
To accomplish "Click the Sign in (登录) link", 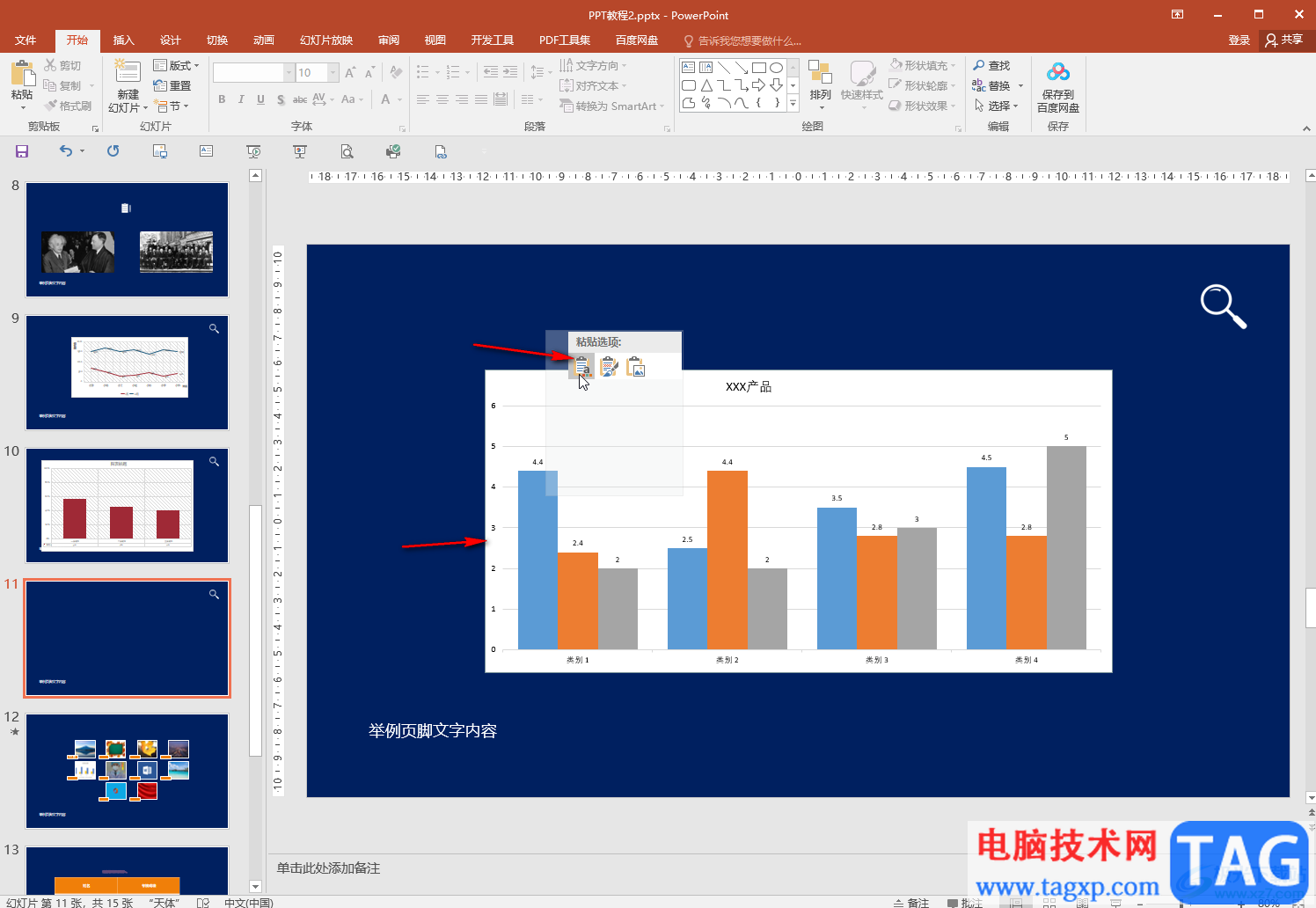I will click(1239, 40).
